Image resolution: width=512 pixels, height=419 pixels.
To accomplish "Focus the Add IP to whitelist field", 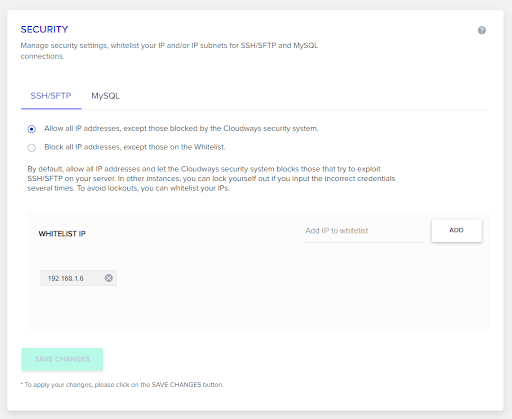I will pyautogui.click(x=364, y=231).
